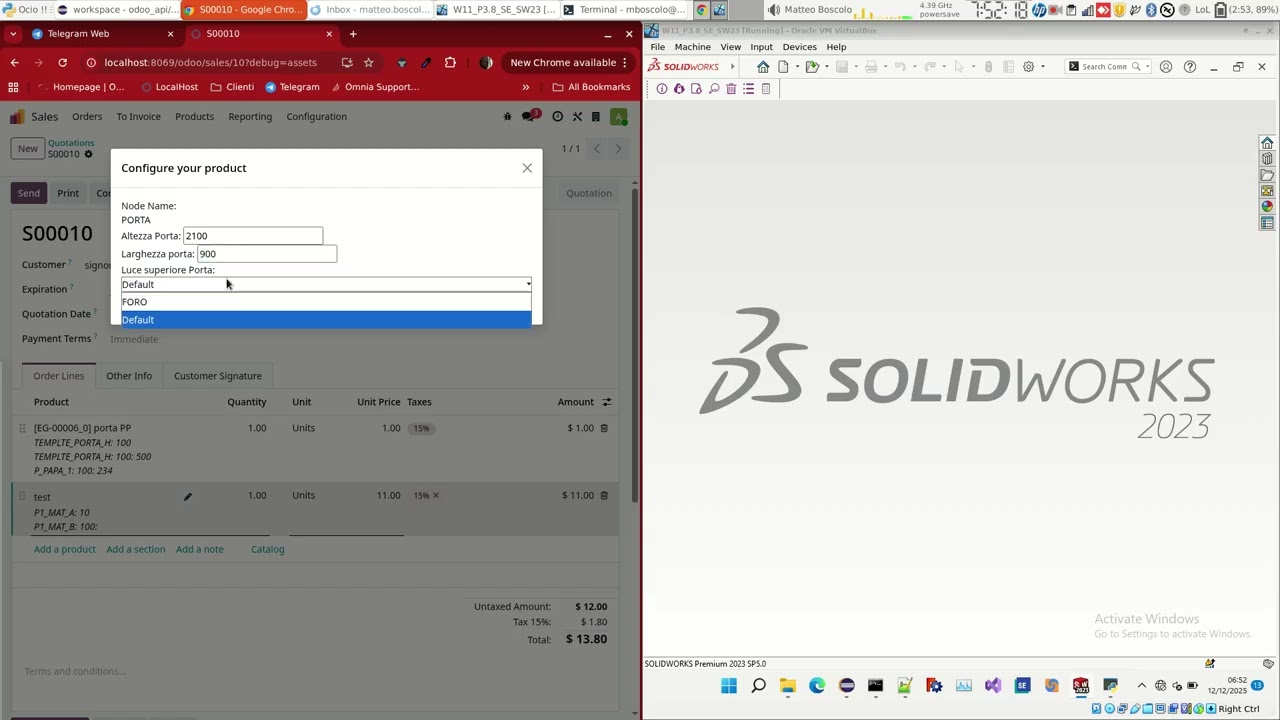Open Odoo Configuration menu

coord(316,117)
